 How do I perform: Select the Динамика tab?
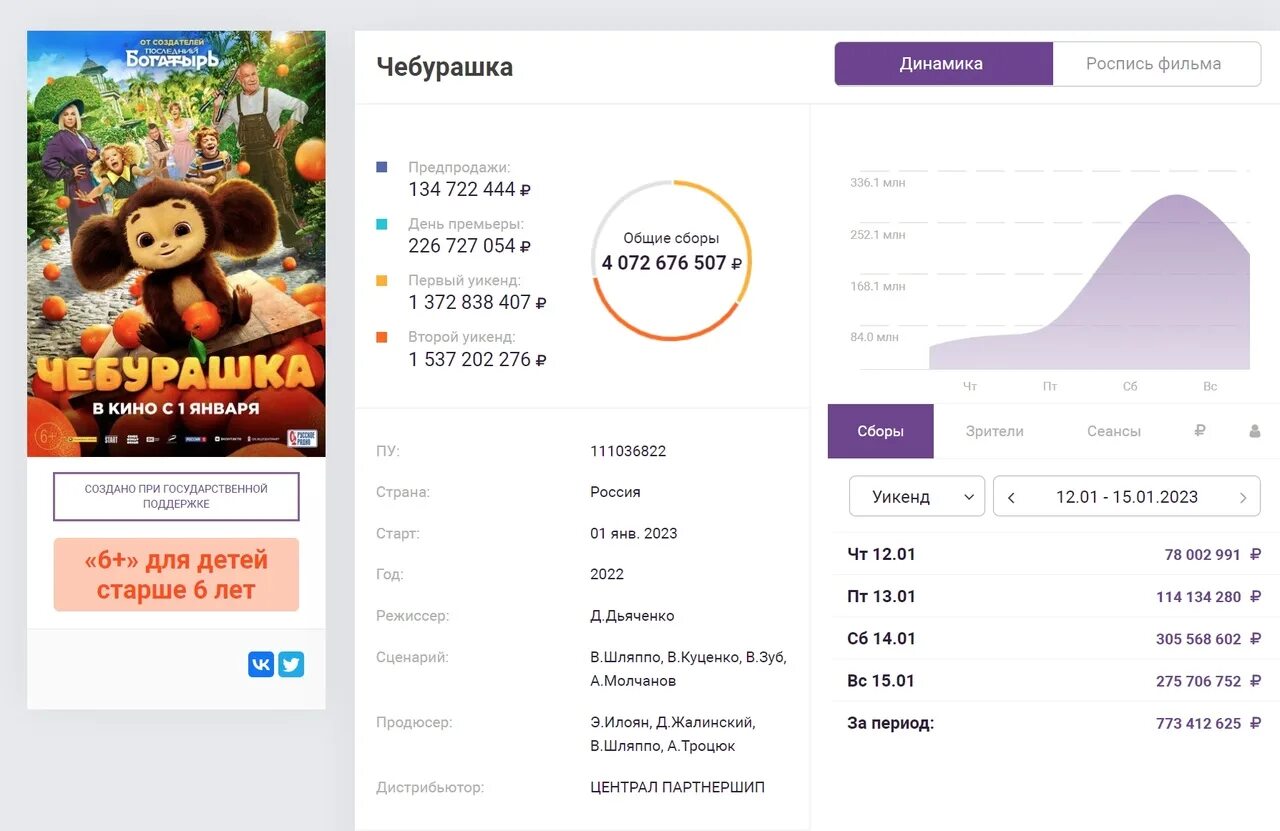click(x=943, y=64)
